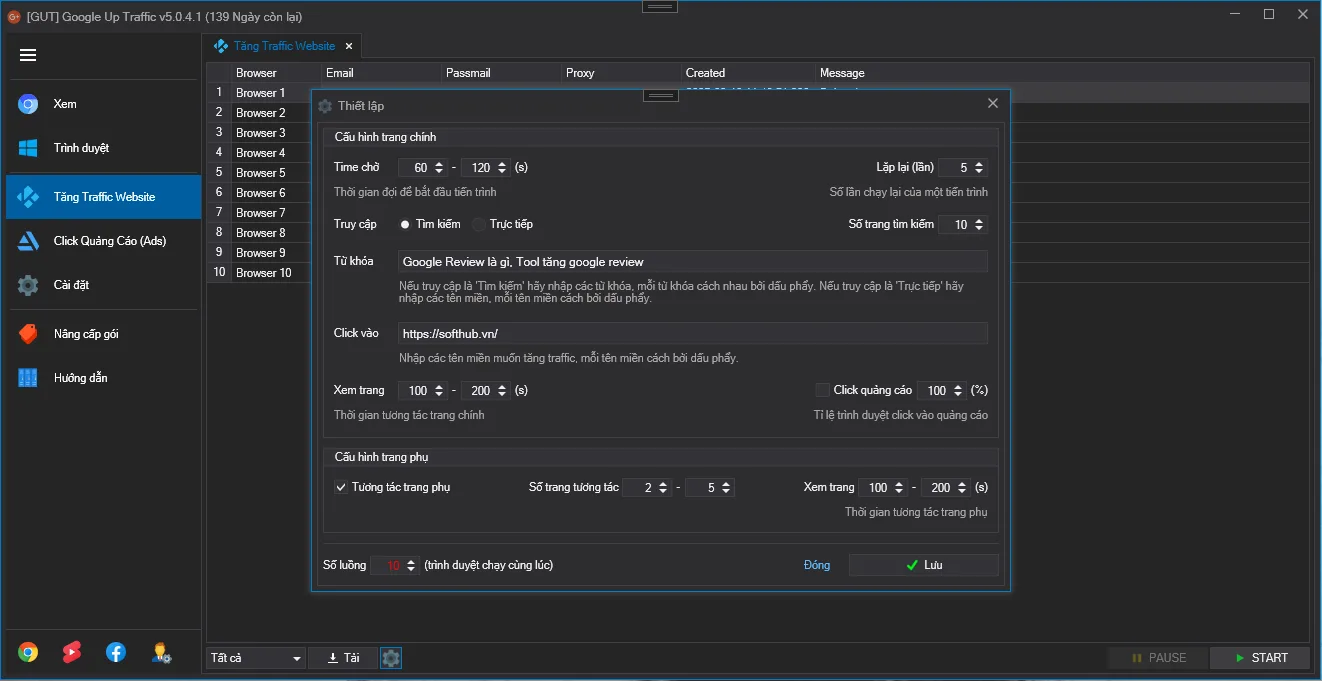Select the Browser 7 row
This screenshot has height=681, width=1322.
pyautogui.click(x=260, y=213)
